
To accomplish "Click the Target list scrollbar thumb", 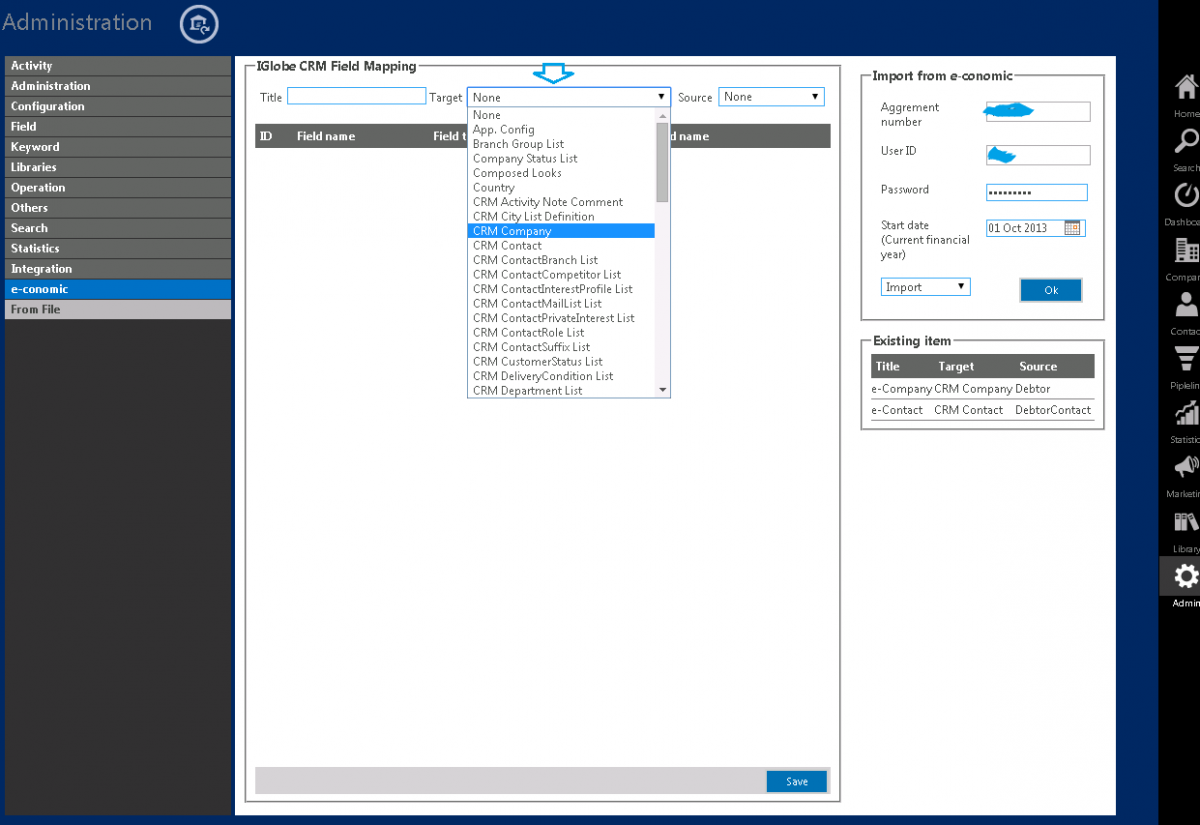I will click(662, 162).
